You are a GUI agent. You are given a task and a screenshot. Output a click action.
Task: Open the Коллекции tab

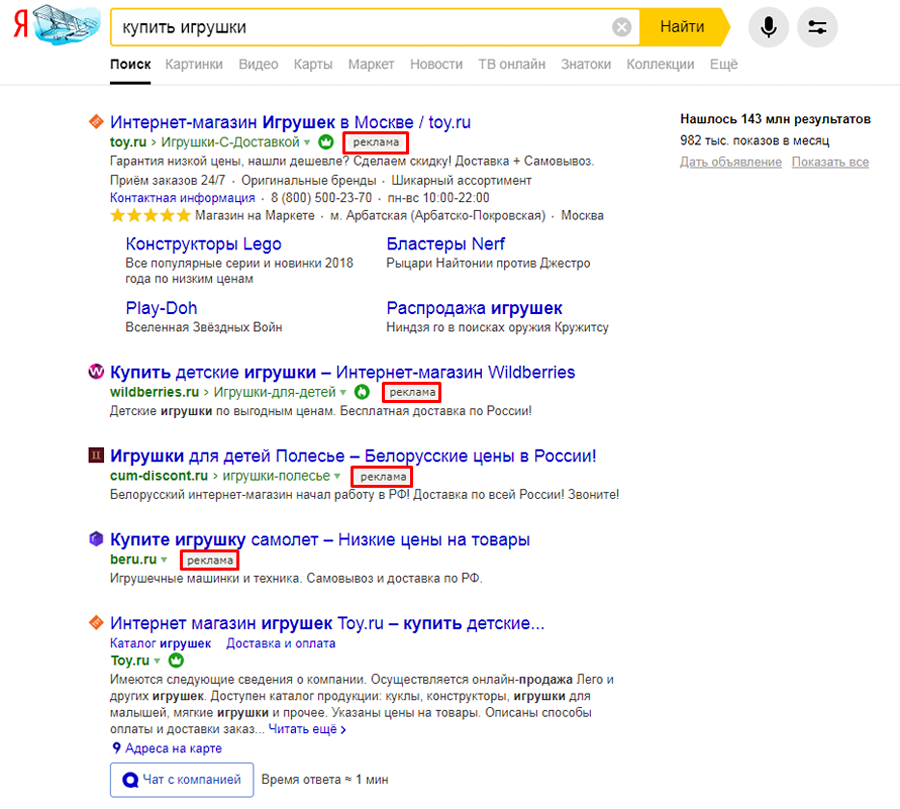660,64
